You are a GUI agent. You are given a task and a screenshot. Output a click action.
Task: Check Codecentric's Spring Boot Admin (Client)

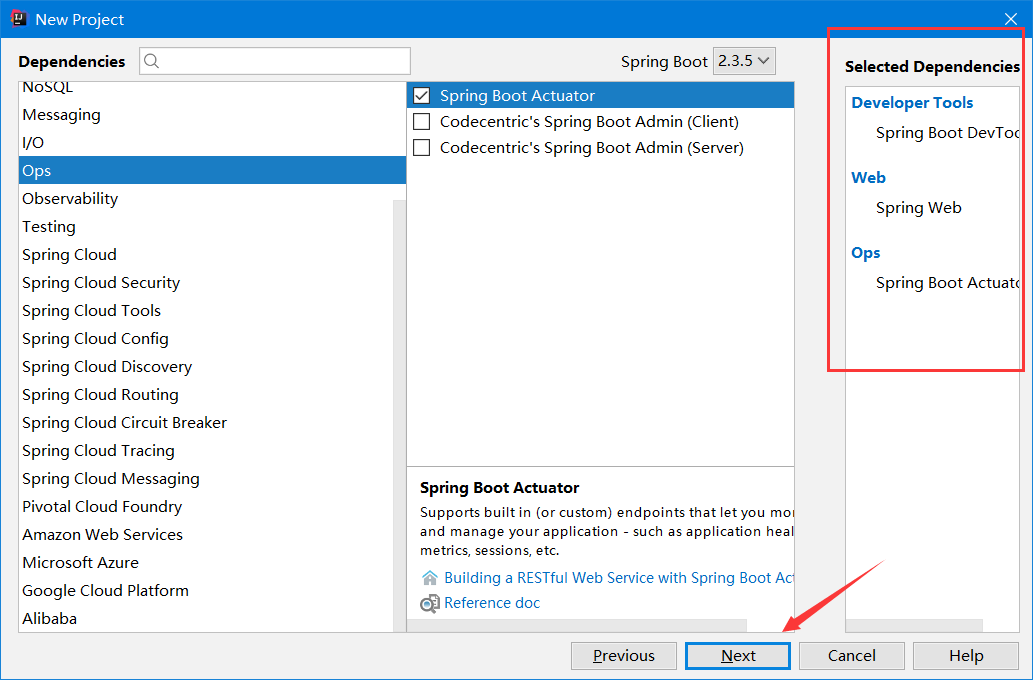tap(422, 122)
